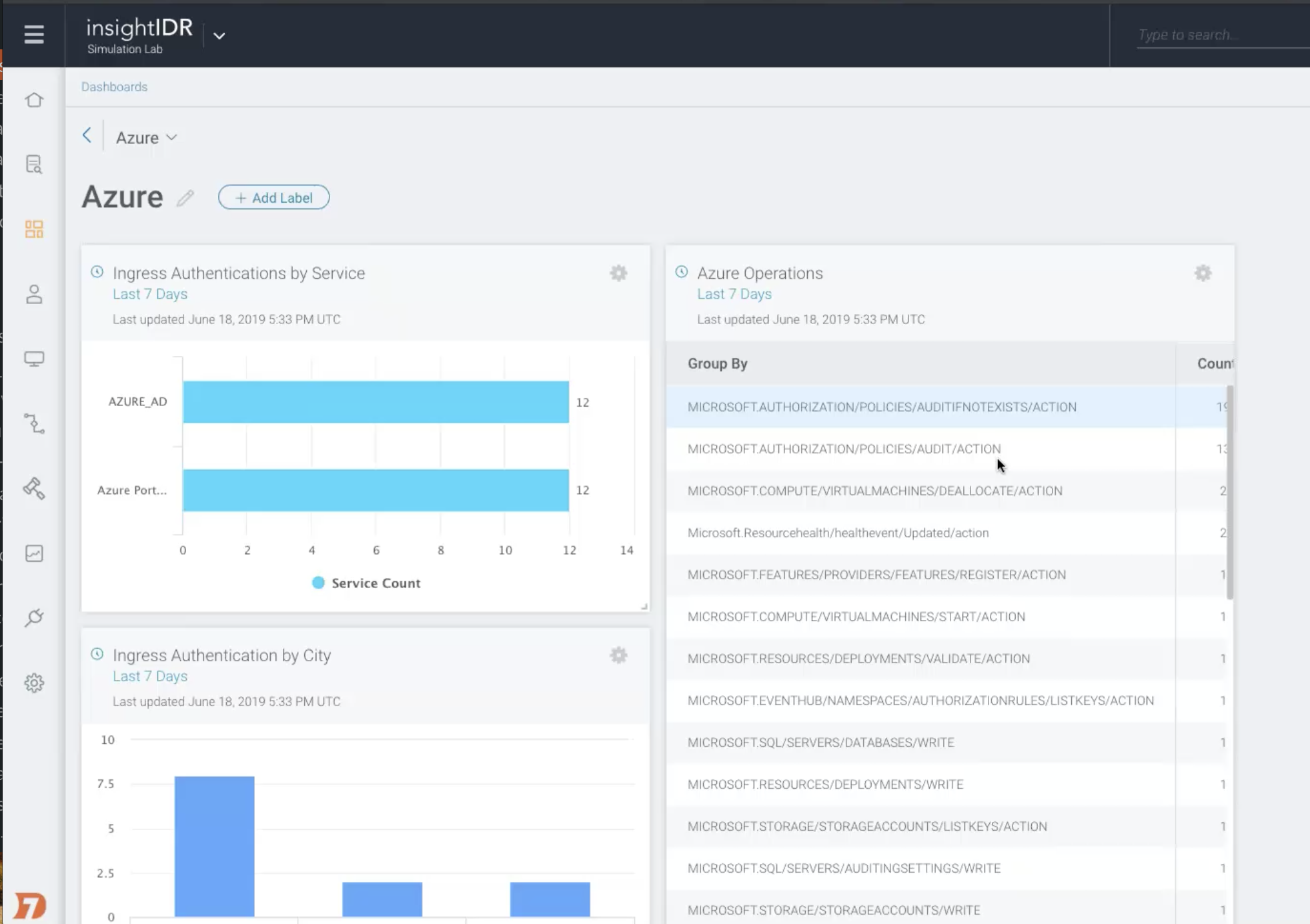Open Settings gear icon in sidebar
Screen dimensions: 1310x924
pyautogui.click(x=34, y=683)
